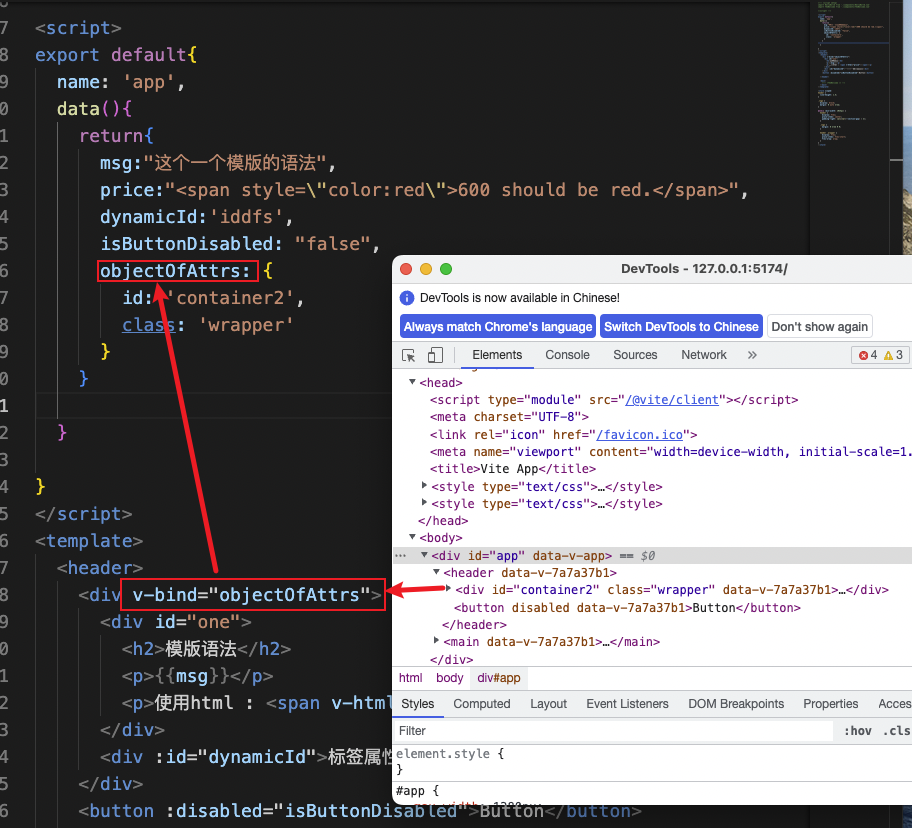Toggle the device toolbar icon
Screen dimensions: 912x828
(435, 355)
